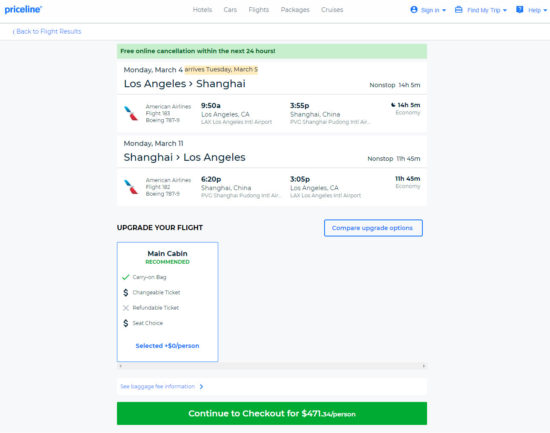The height and width of the screenshot is (433, 550).
Task: Click American Airlines logo for Flight 183
Action: tap(131, 113)
